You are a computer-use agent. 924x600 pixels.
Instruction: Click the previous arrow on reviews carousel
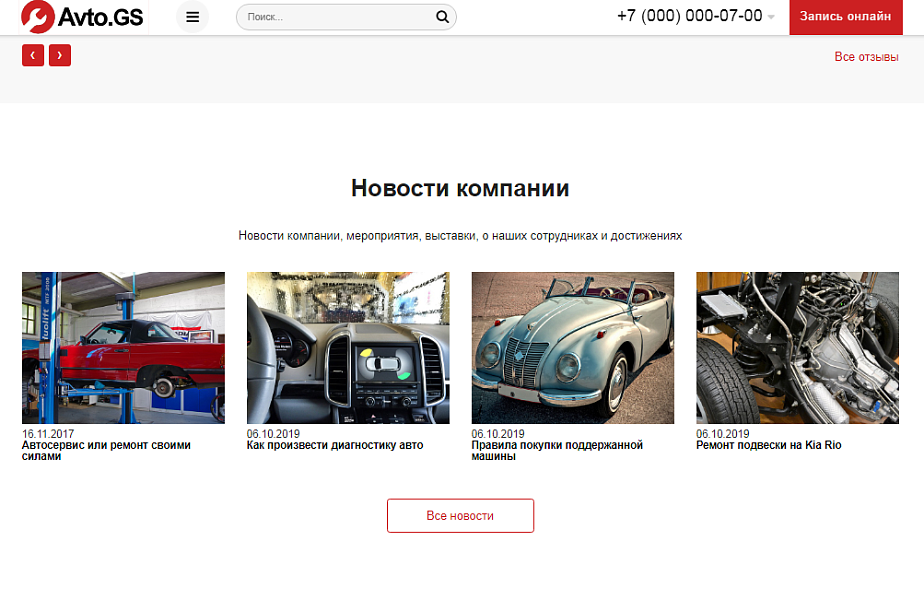(x=33, y=55)
